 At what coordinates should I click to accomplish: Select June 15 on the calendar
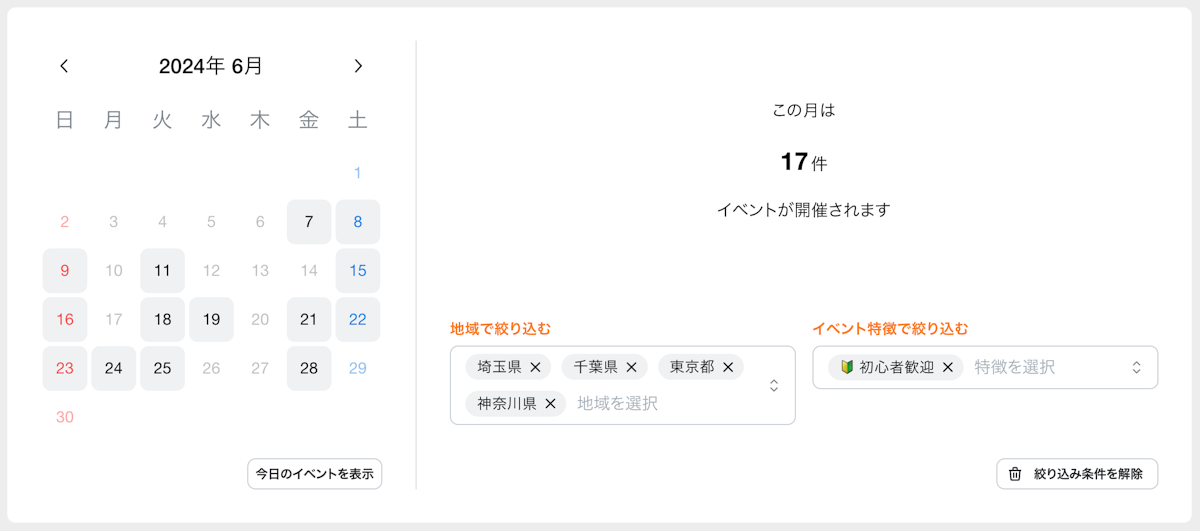357,270
